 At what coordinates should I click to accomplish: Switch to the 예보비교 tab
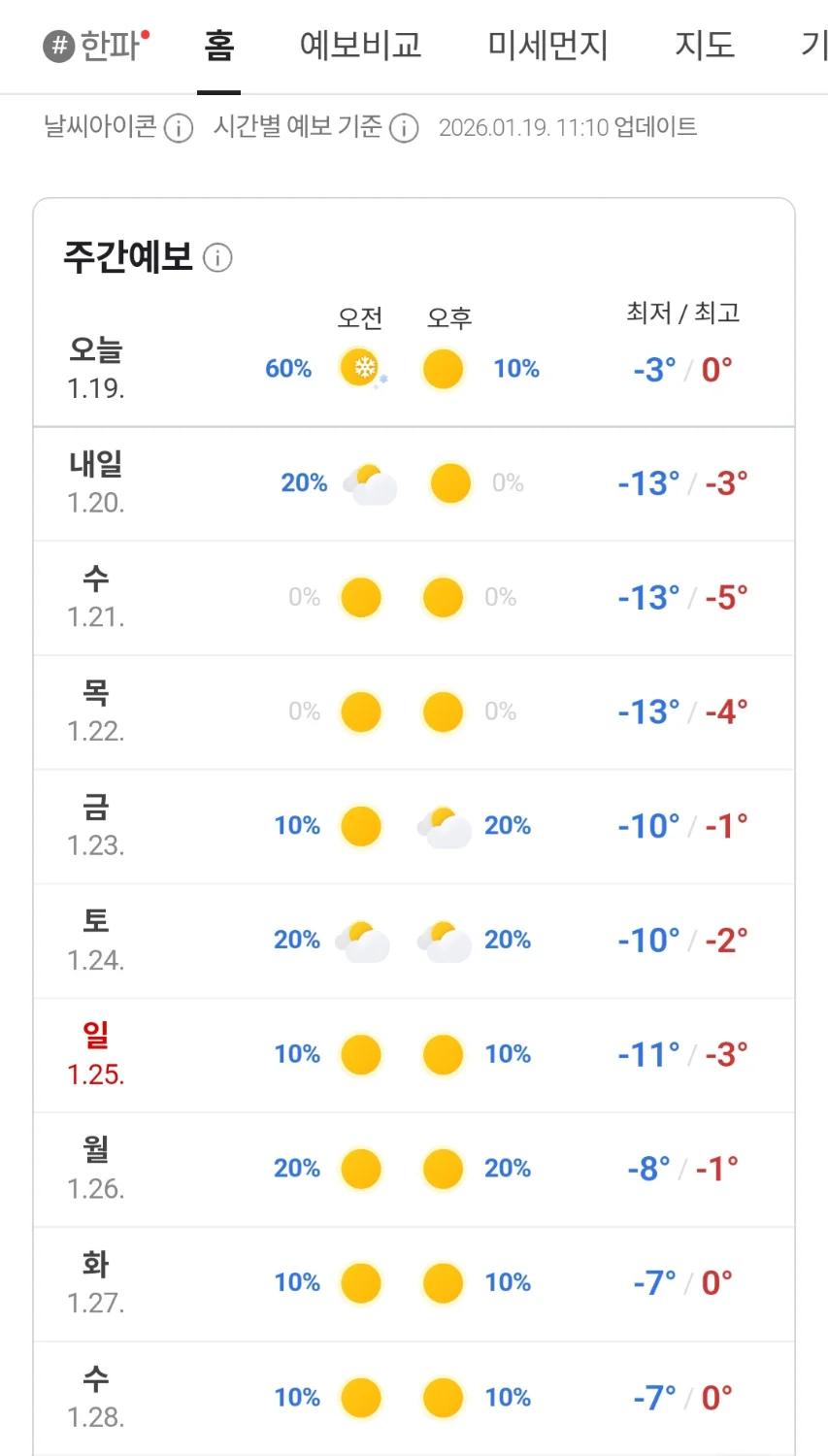click(x=360, y=45)
